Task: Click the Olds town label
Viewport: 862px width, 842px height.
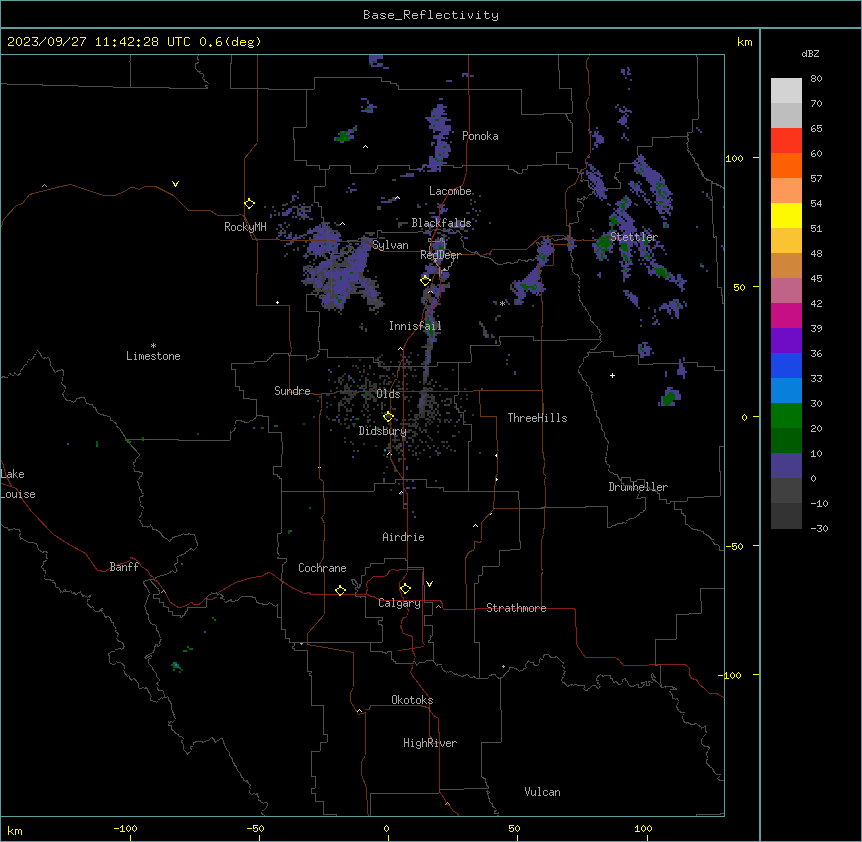Action: (388, 394)
